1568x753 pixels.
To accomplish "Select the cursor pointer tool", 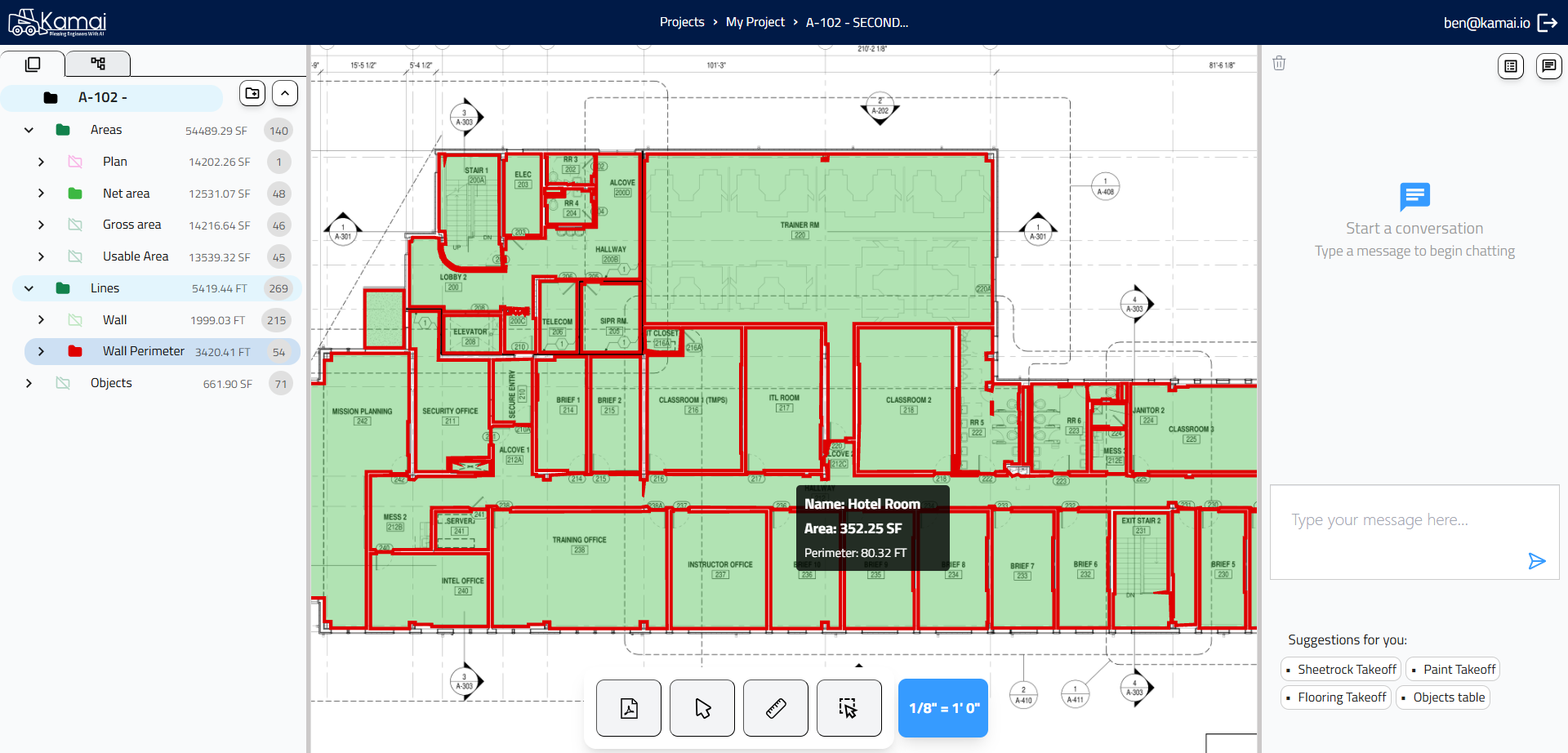I will click(702, 708).
